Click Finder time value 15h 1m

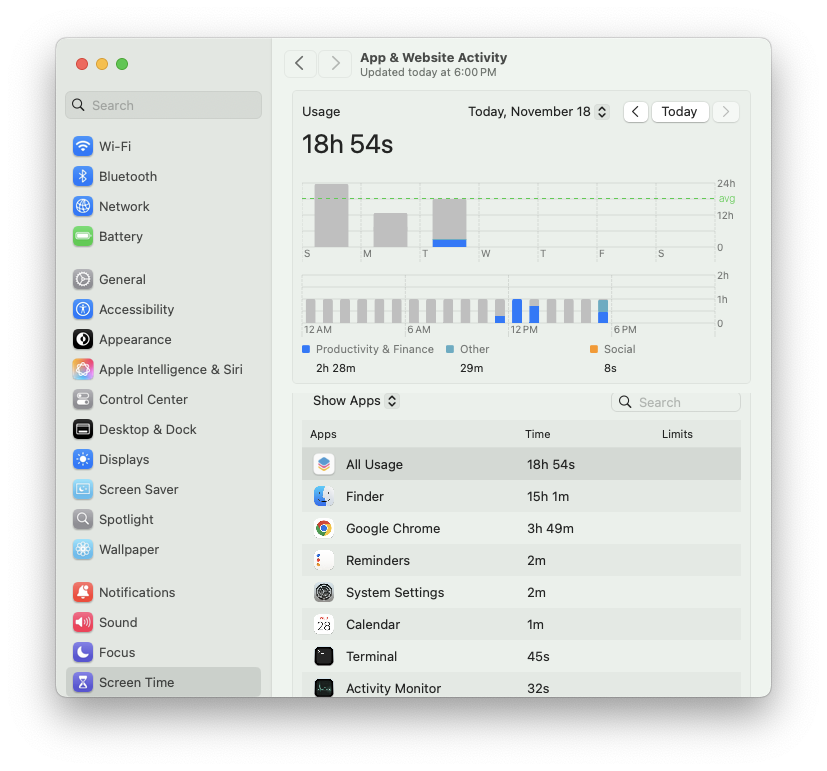548,496
